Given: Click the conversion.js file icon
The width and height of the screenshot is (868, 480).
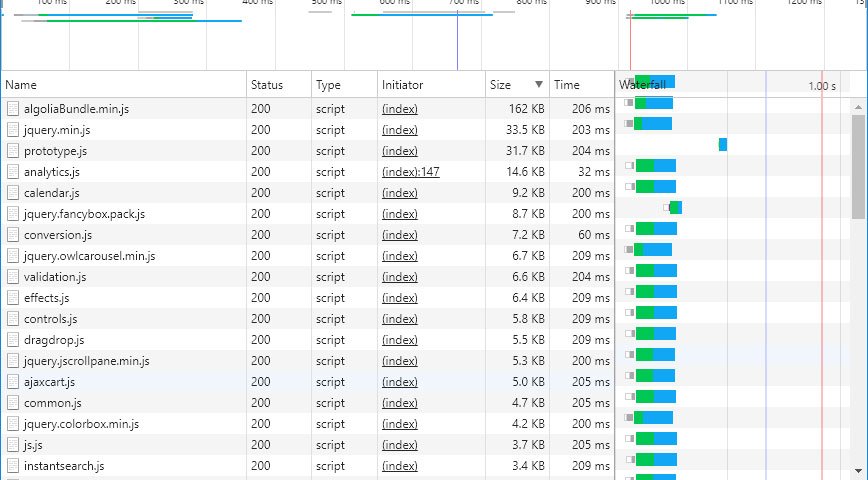Looking at the screenshot, I should (x=13, y=235).
